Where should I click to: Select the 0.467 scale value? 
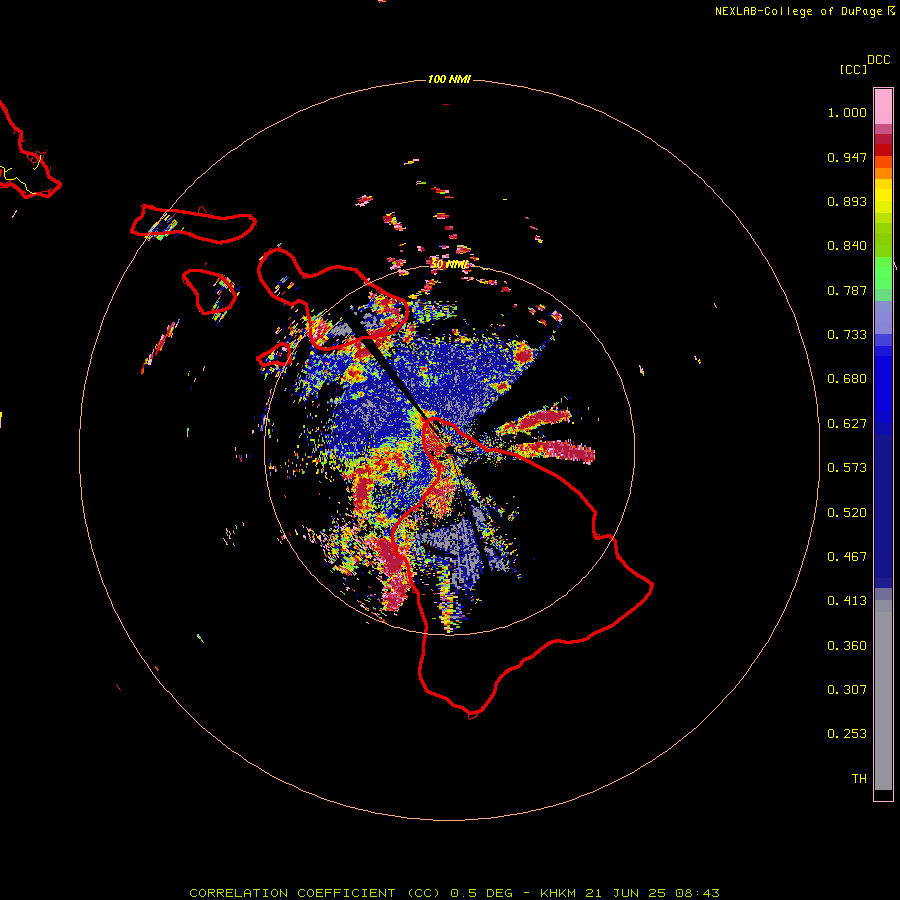(847, 557)
